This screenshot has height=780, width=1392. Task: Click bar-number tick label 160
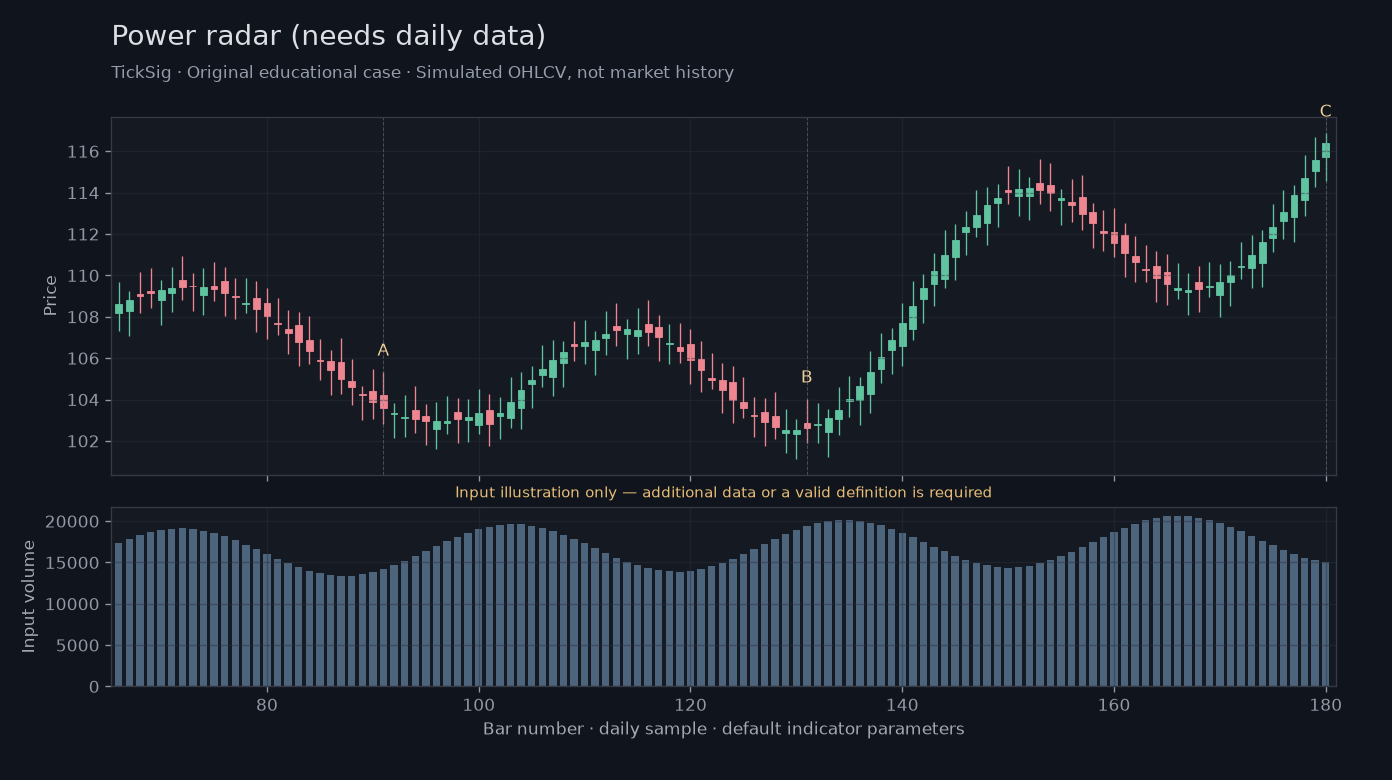click(x=1114, y=704)
